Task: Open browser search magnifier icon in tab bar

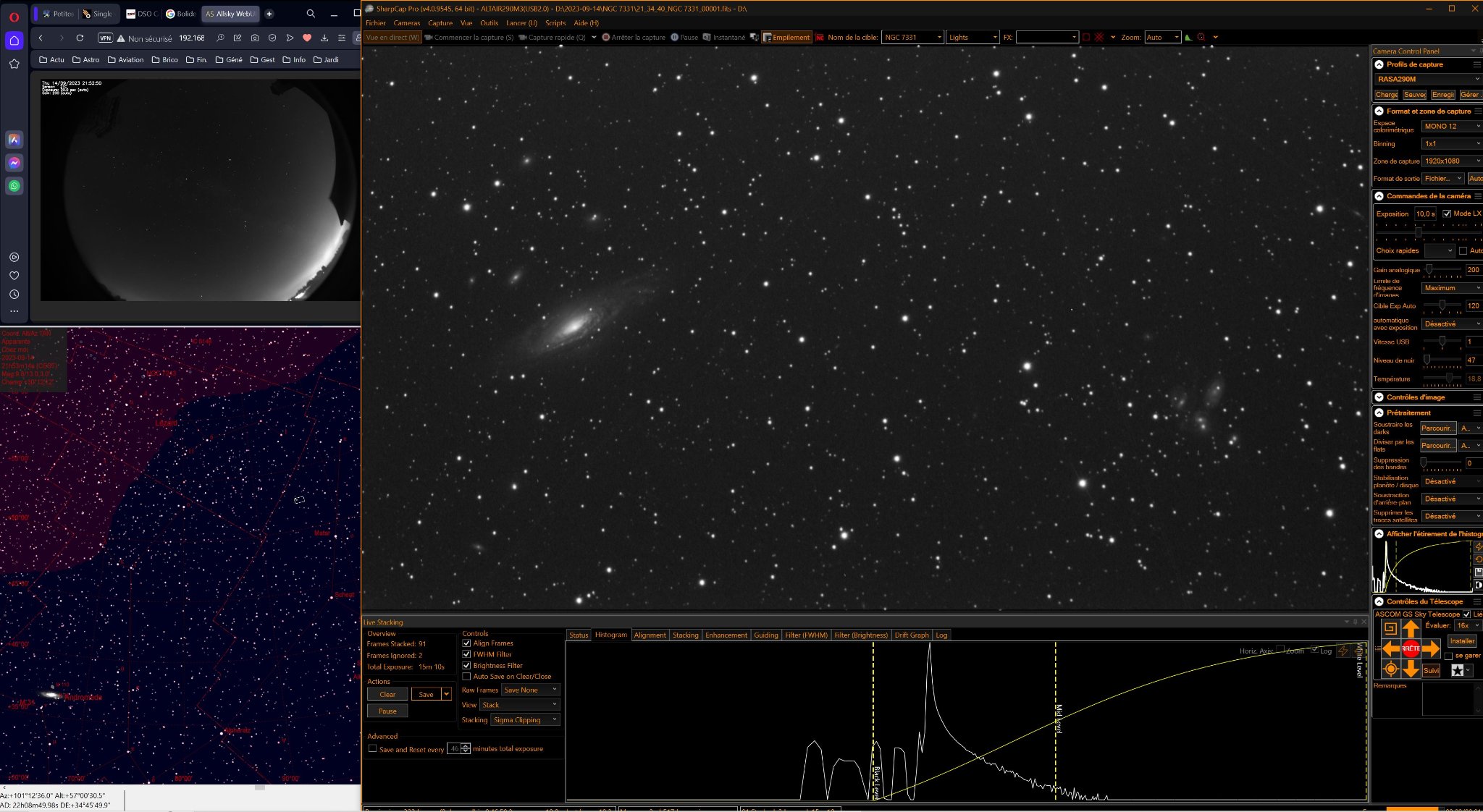Action: pos(311,14)
